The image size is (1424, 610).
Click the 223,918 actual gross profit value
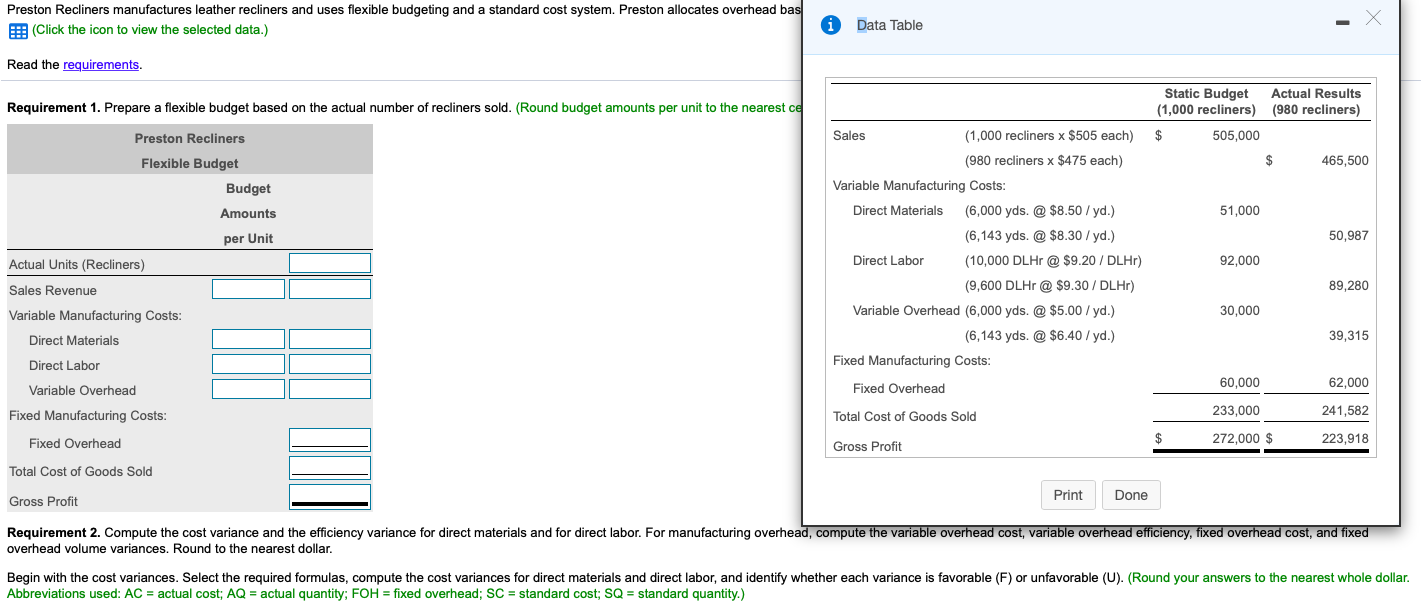tap(1345, 438)
